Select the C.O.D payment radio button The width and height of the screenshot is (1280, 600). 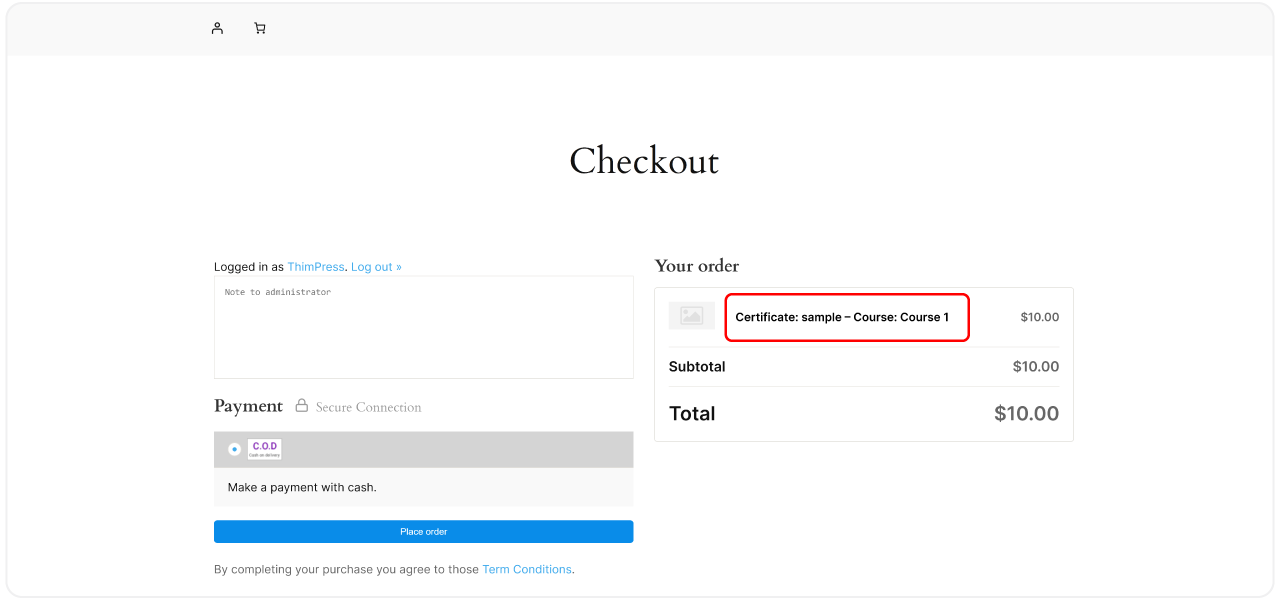click(234, 449)
